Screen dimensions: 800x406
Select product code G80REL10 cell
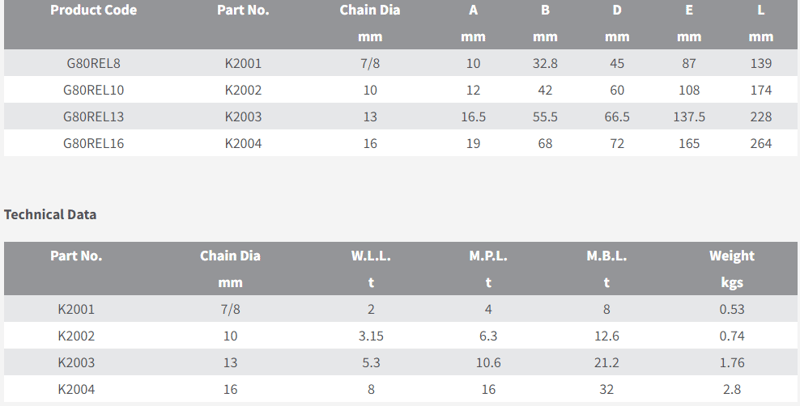pos(93,90)
